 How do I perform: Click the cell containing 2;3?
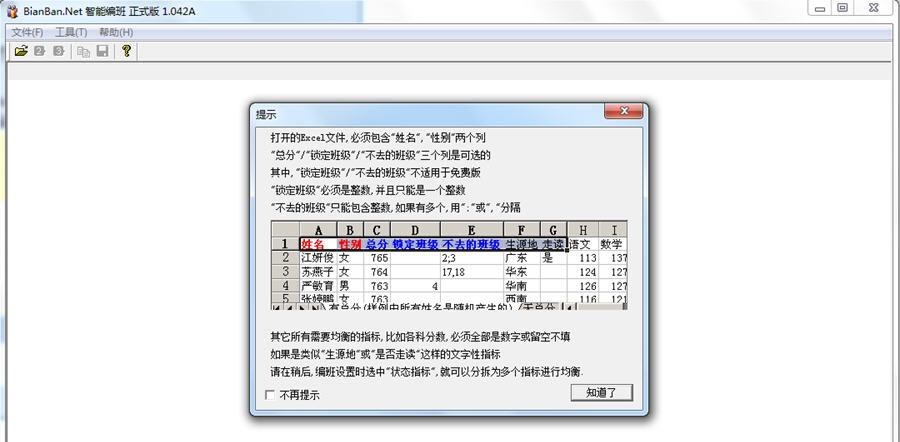(x=472, y=258)
